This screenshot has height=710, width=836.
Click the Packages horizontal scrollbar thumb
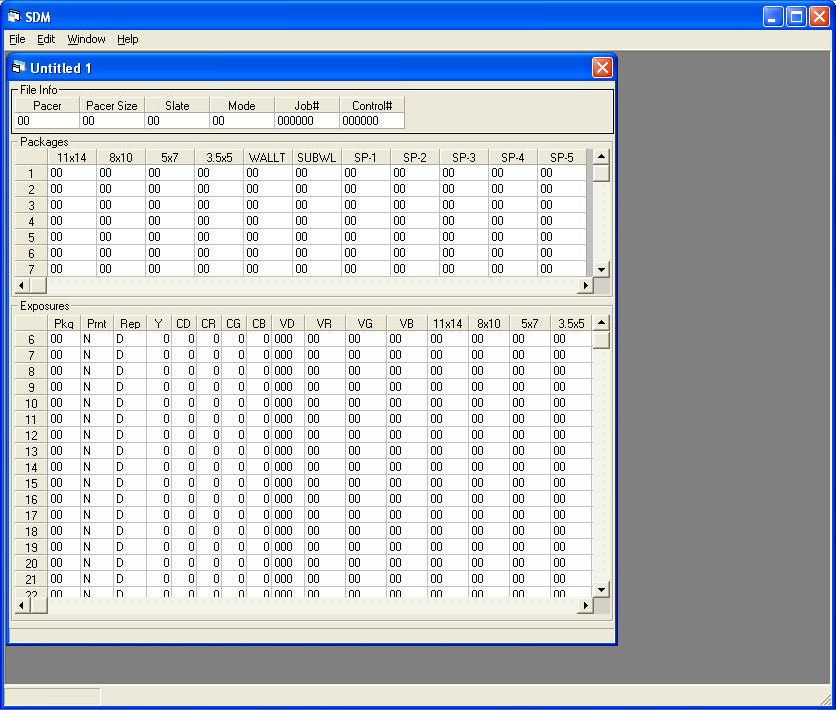(x=38, y=286)
